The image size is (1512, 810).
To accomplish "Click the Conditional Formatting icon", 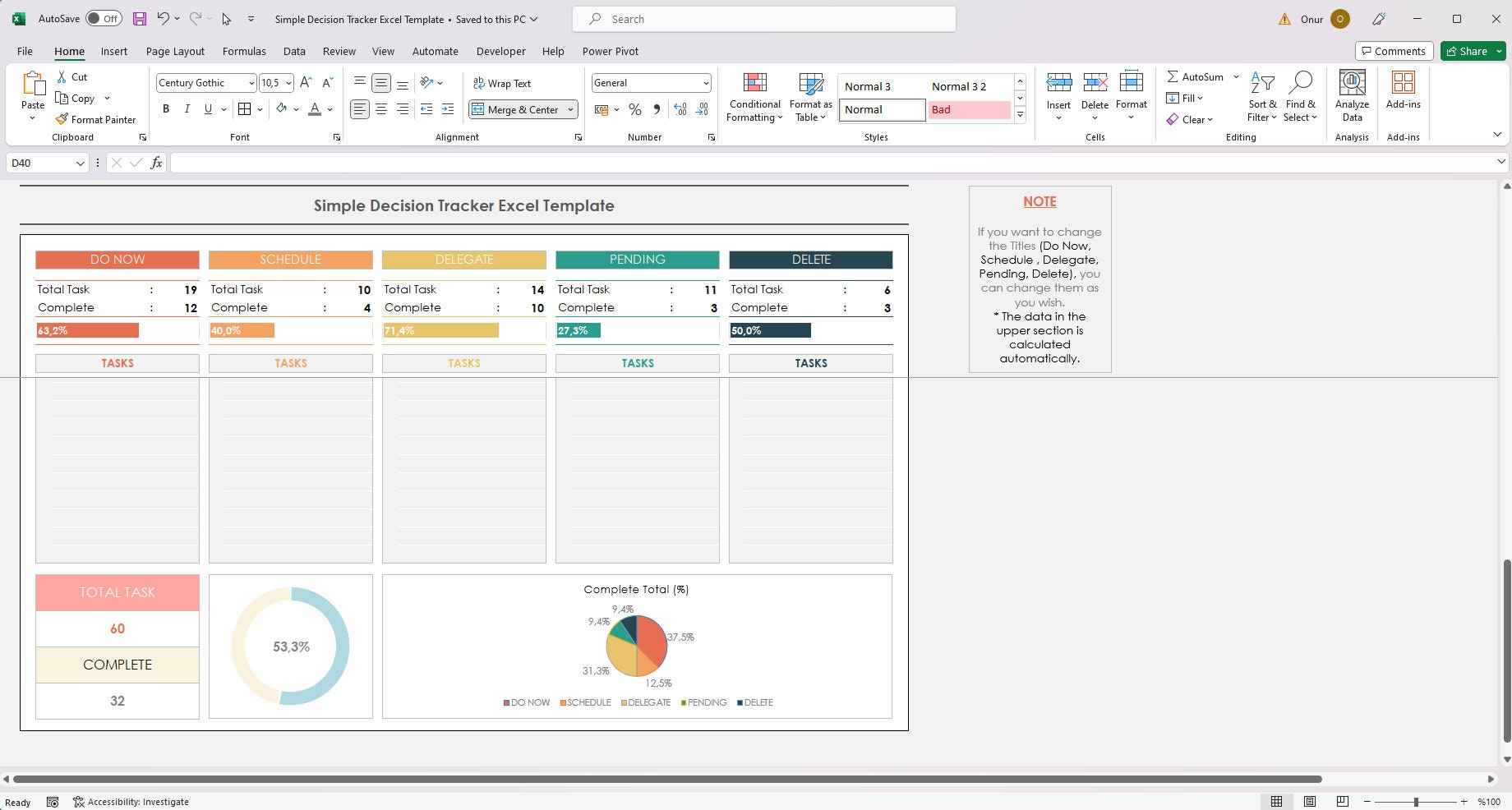I will click(754, 94).
